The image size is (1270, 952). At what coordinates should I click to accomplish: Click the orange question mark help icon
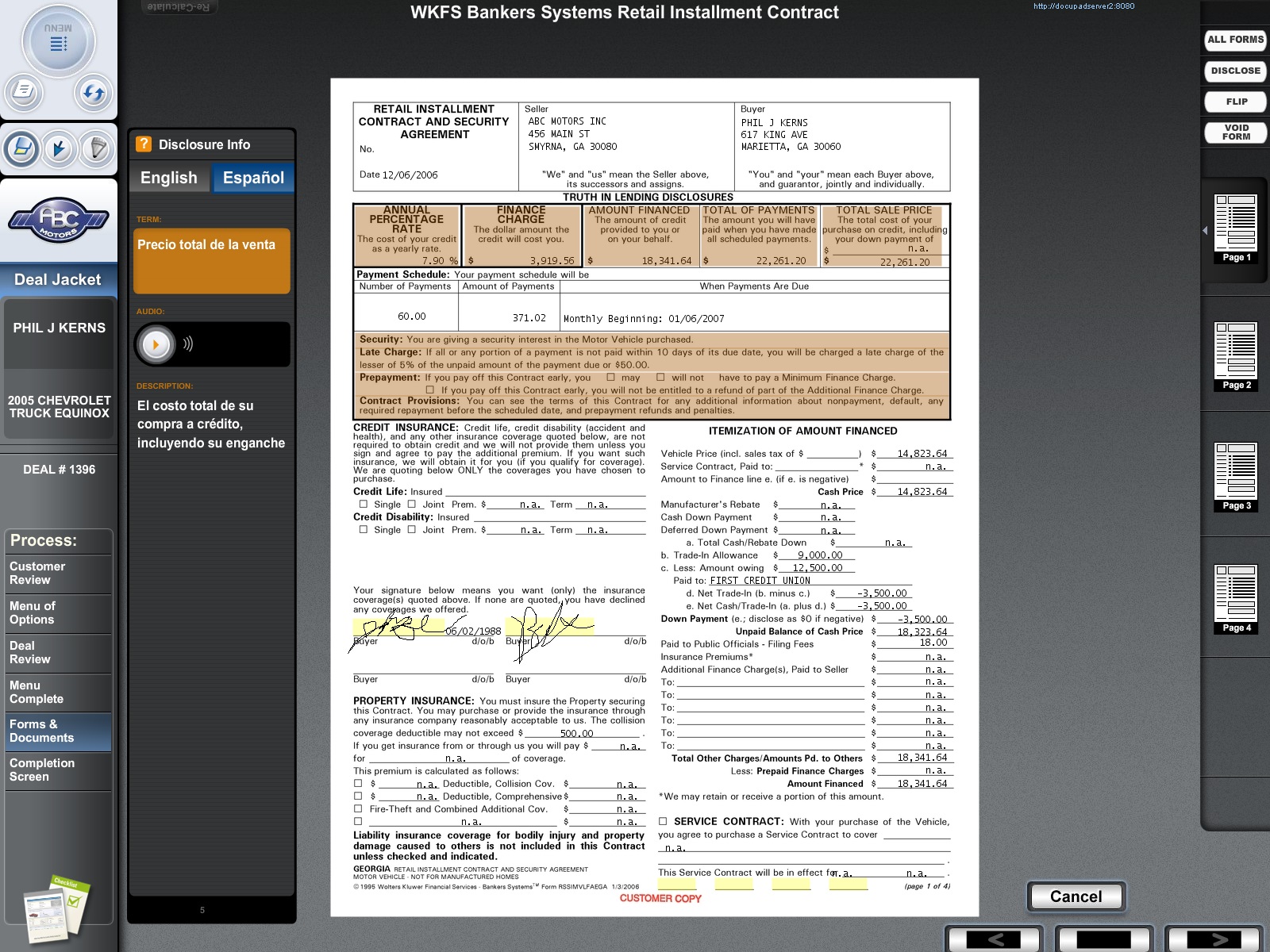[x=144, y=144]
